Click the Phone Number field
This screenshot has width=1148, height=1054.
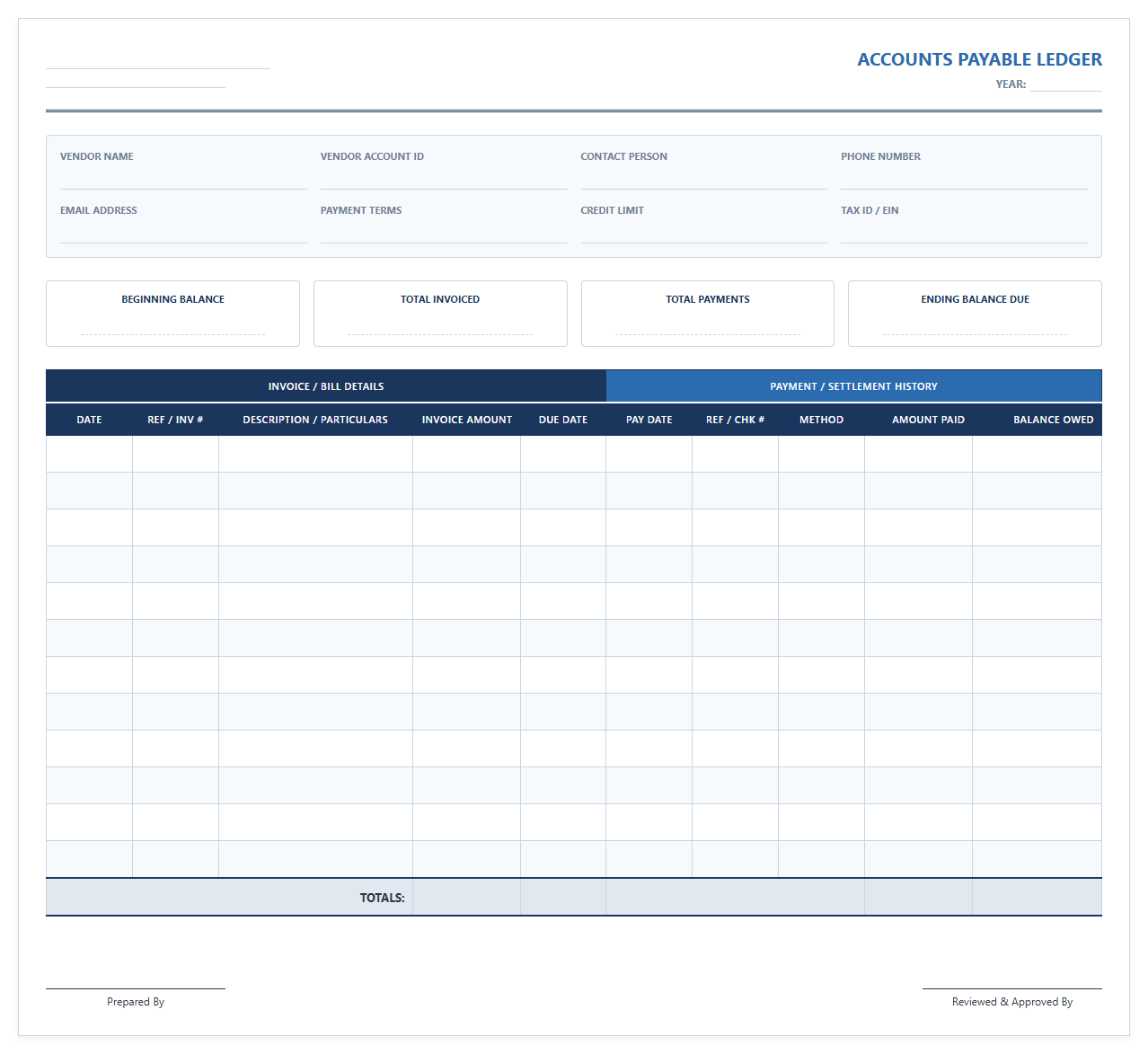pyautogui.click(x=964, y=178)
